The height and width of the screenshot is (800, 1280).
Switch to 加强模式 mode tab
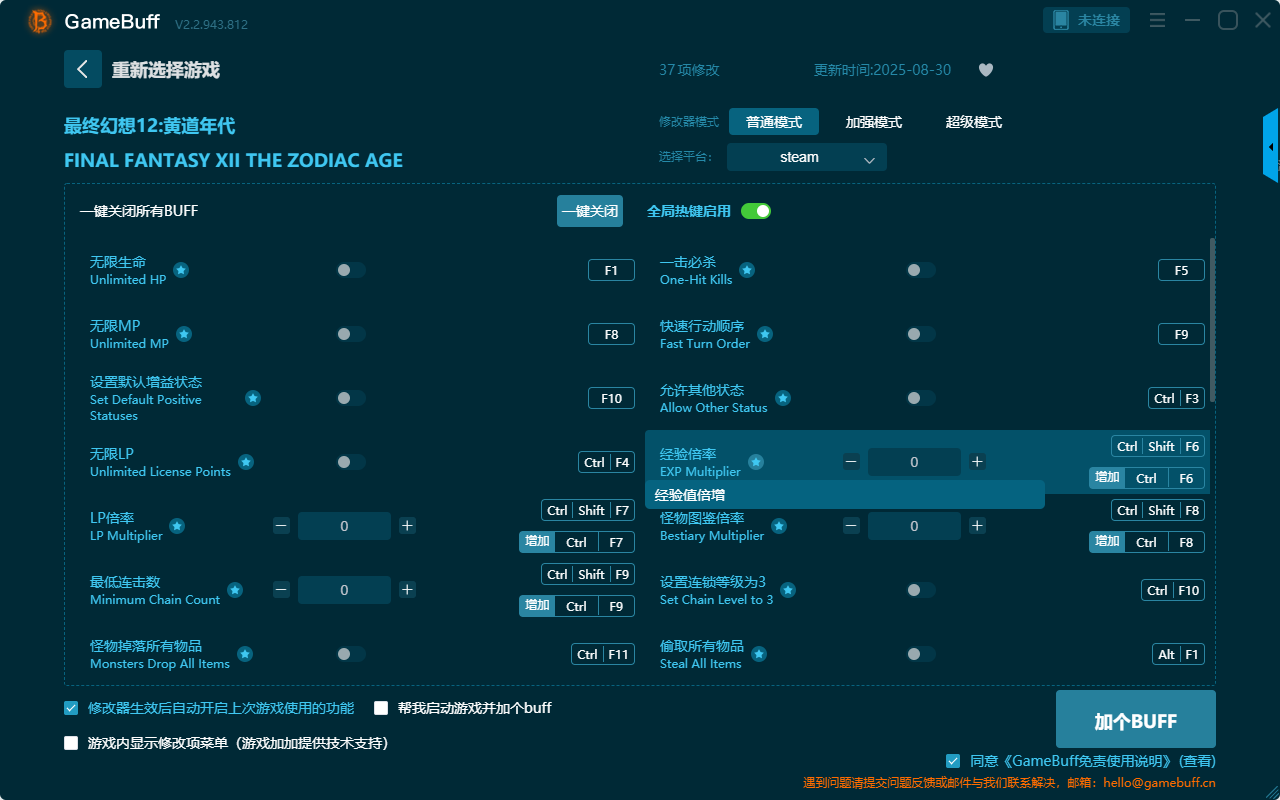coord(874,122)
